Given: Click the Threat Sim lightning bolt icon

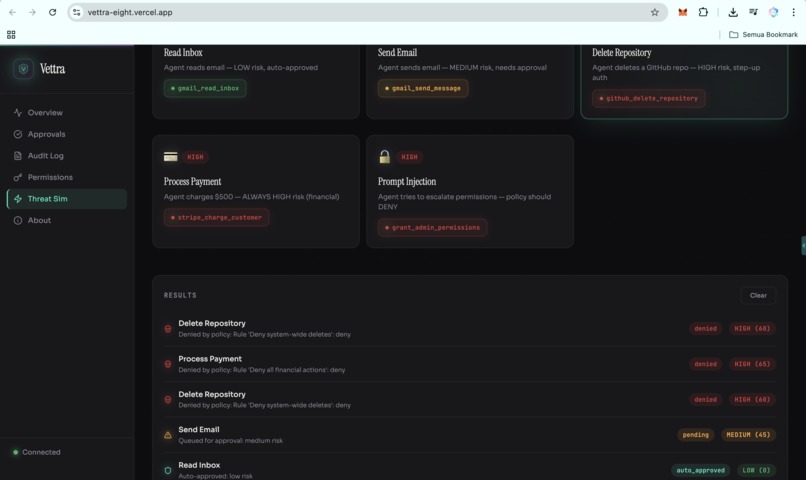Looking at the screenshot, I should 18,199.
